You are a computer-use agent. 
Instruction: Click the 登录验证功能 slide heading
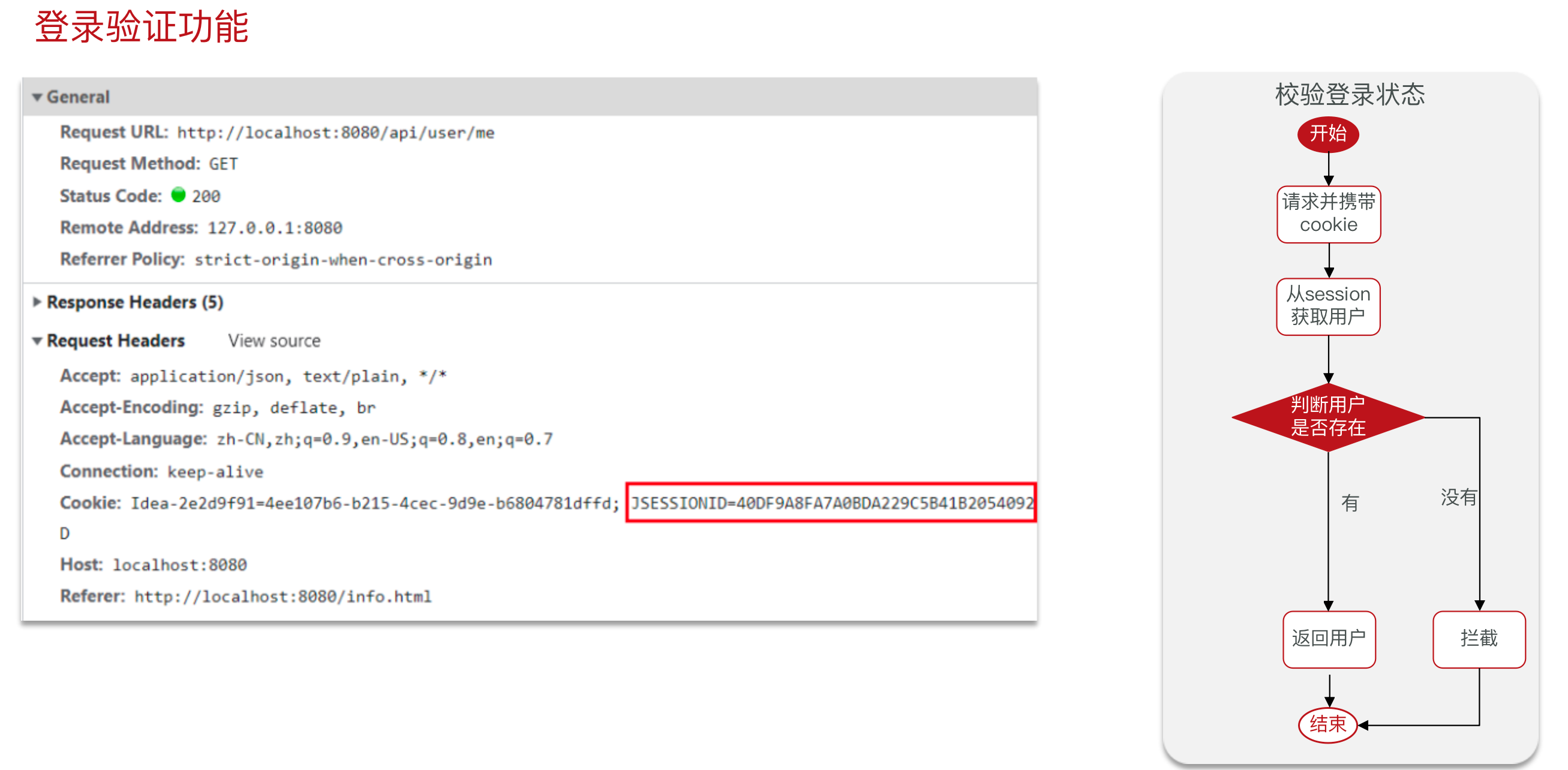(142, 27)
